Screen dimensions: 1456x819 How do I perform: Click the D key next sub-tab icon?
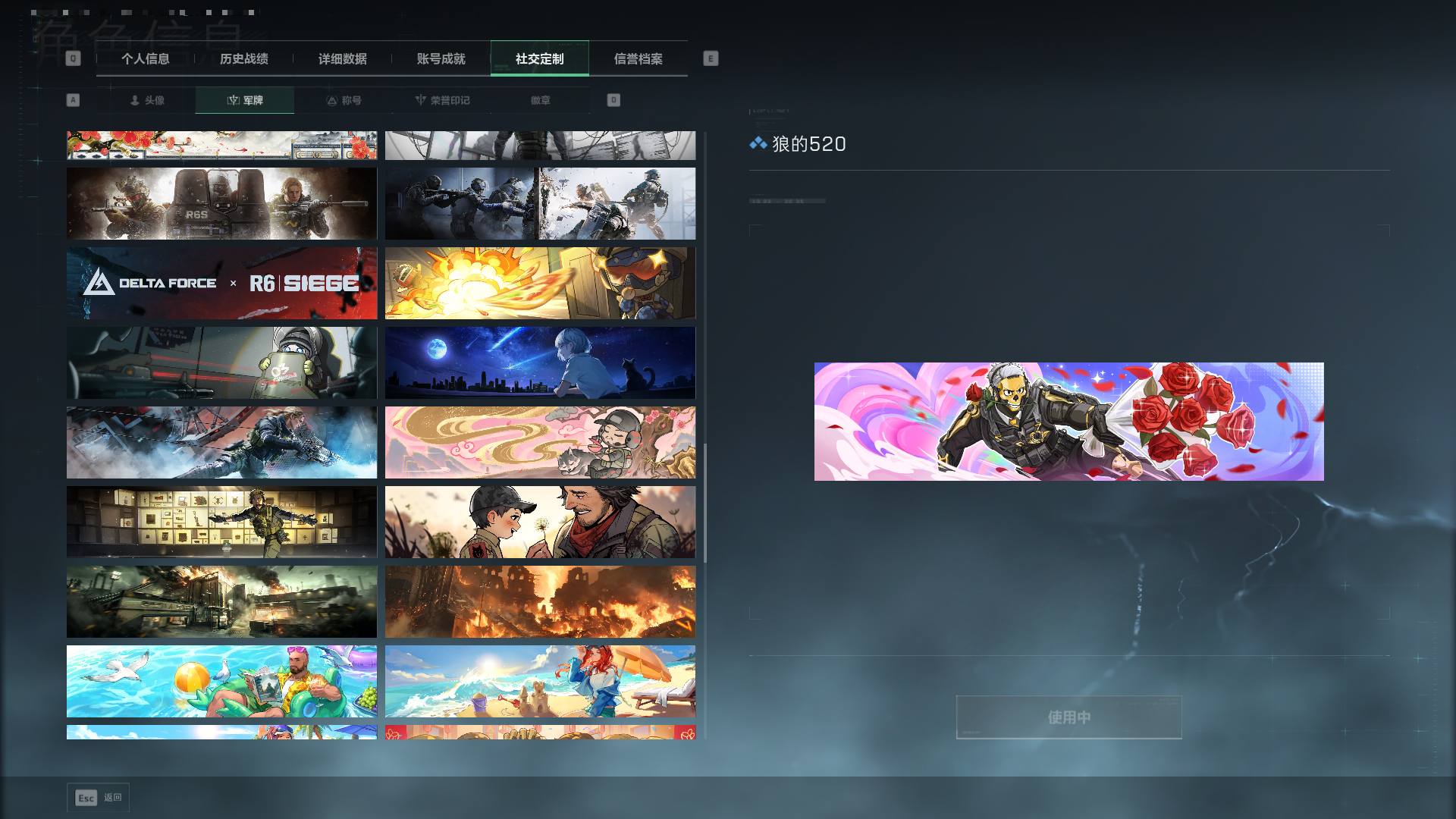613,100
